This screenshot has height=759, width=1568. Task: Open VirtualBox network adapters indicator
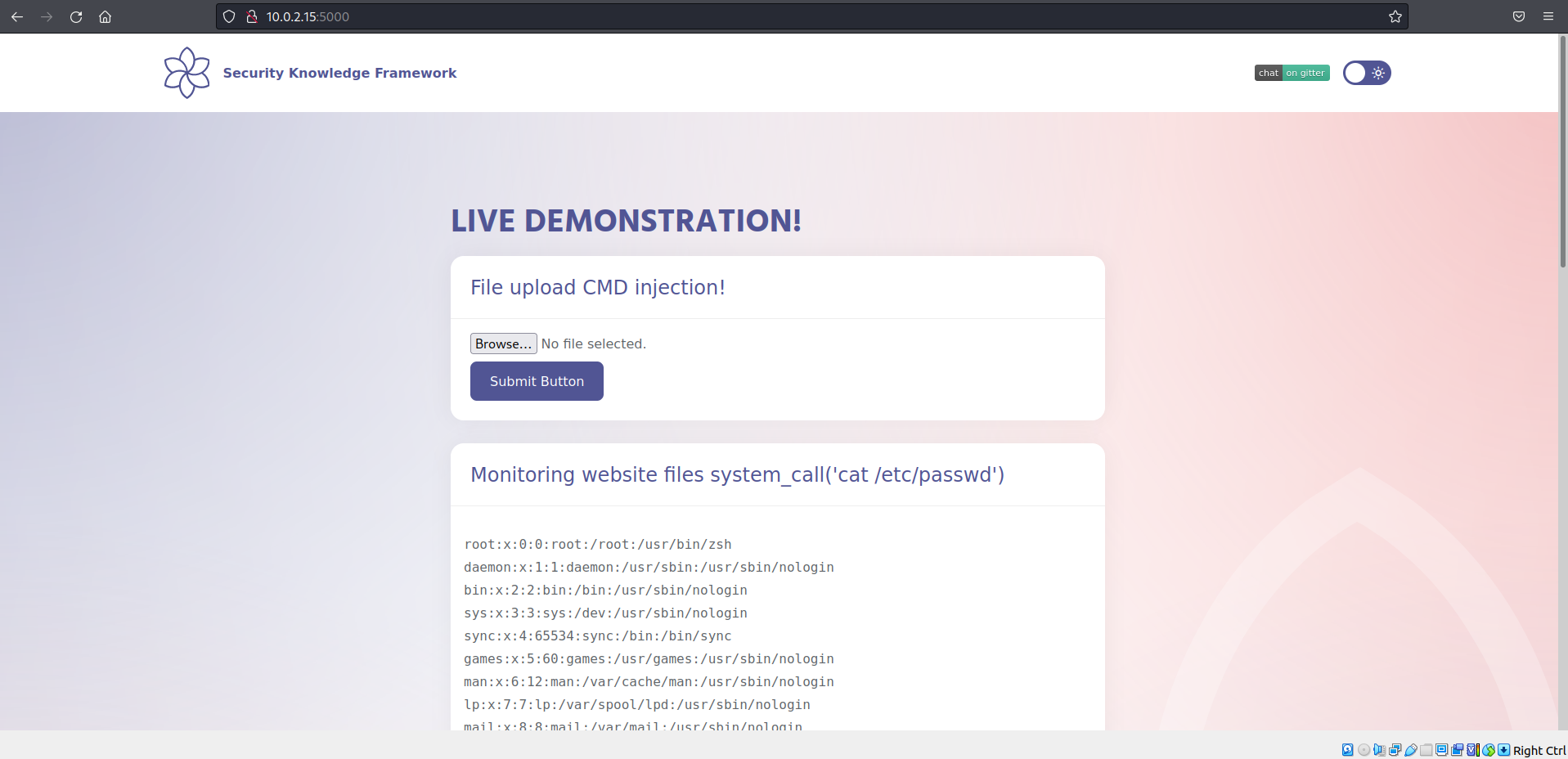coord(1395,750)
